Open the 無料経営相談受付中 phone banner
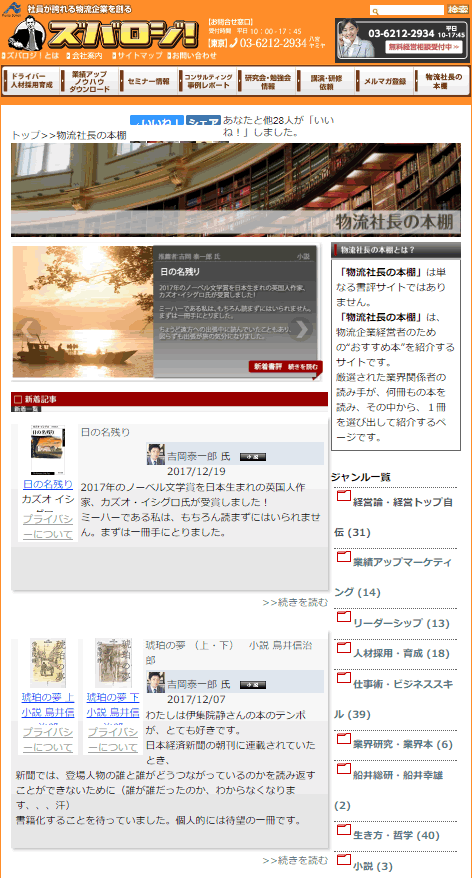The image size is (472, 878). click(x=402, y=40)
